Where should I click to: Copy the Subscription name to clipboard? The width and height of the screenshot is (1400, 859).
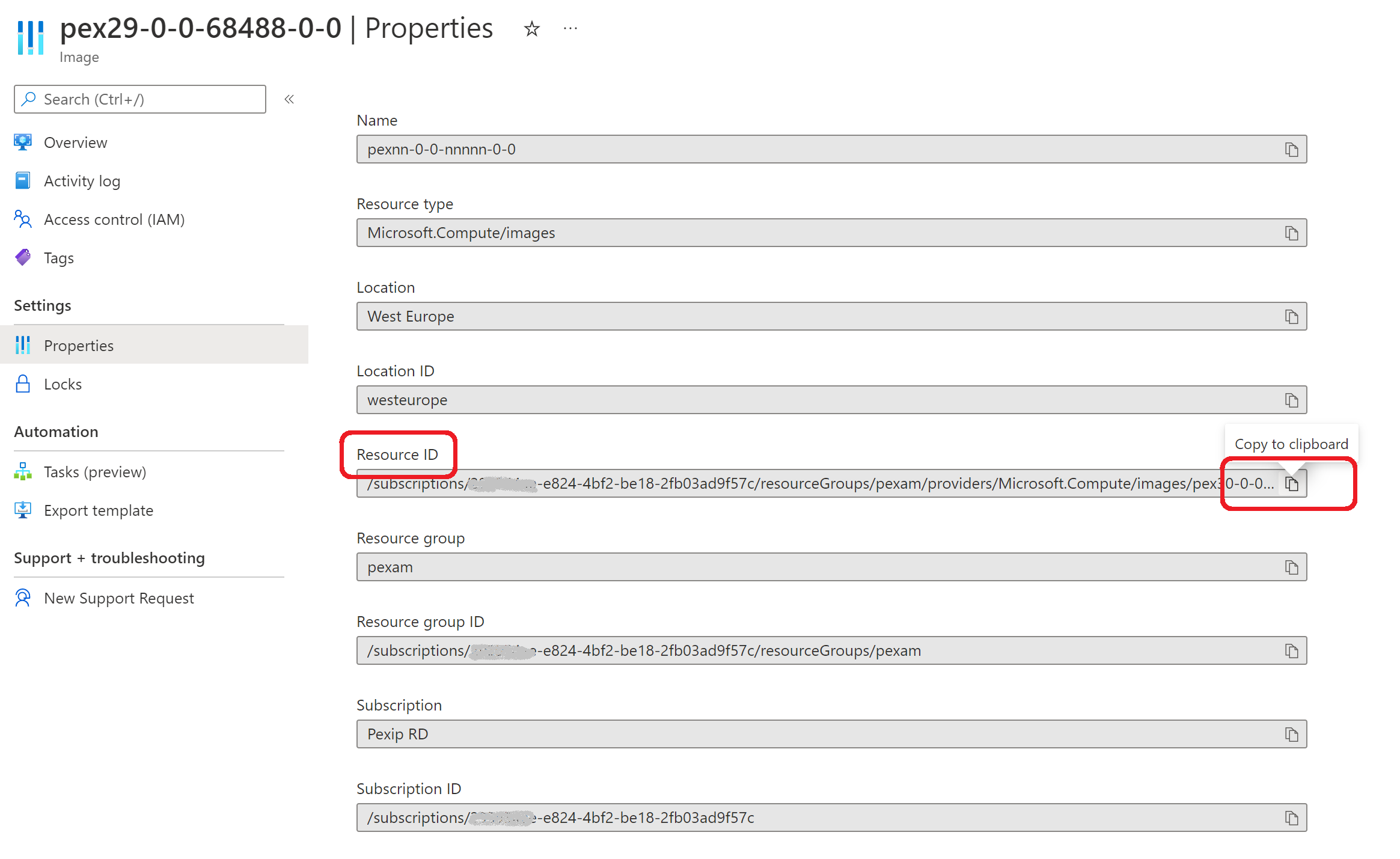coord(1291,735)
